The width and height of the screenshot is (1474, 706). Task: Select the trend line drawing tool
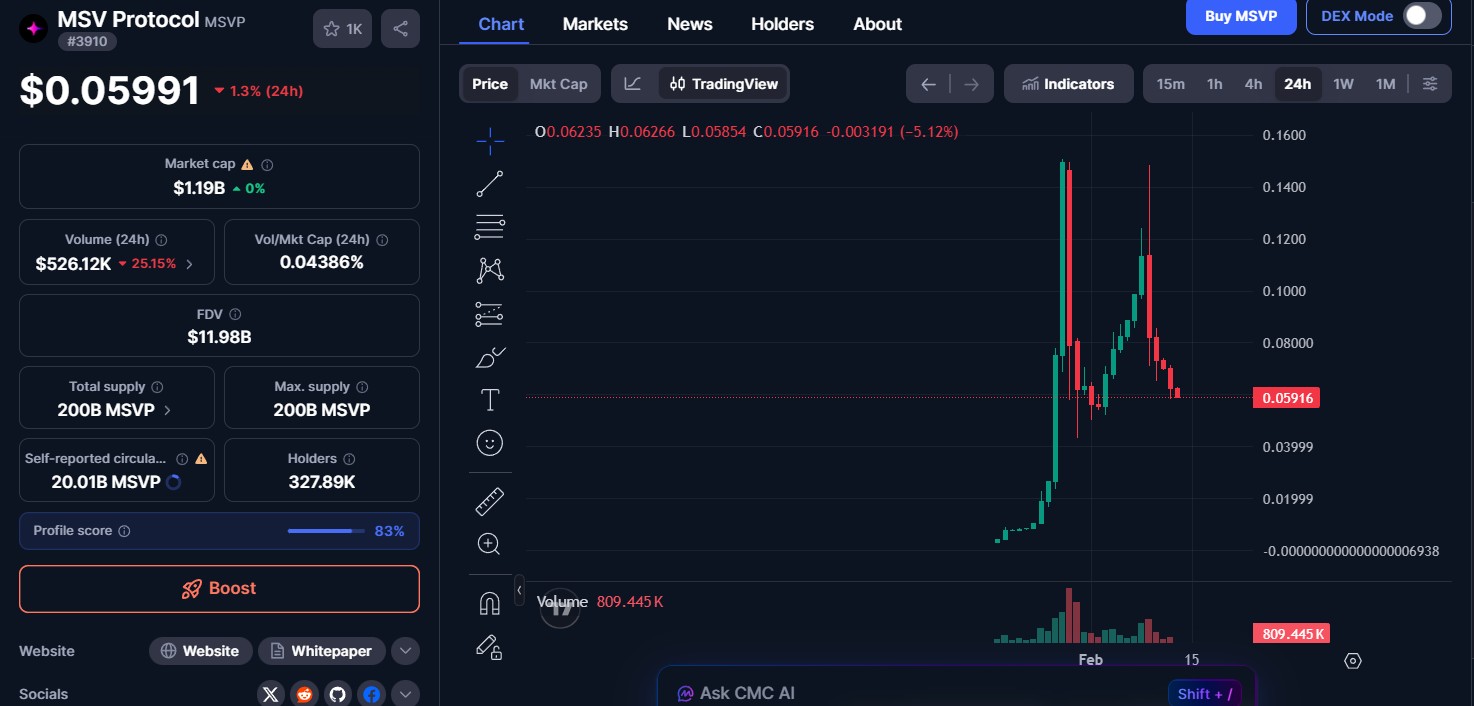click(x=490, y=183)
